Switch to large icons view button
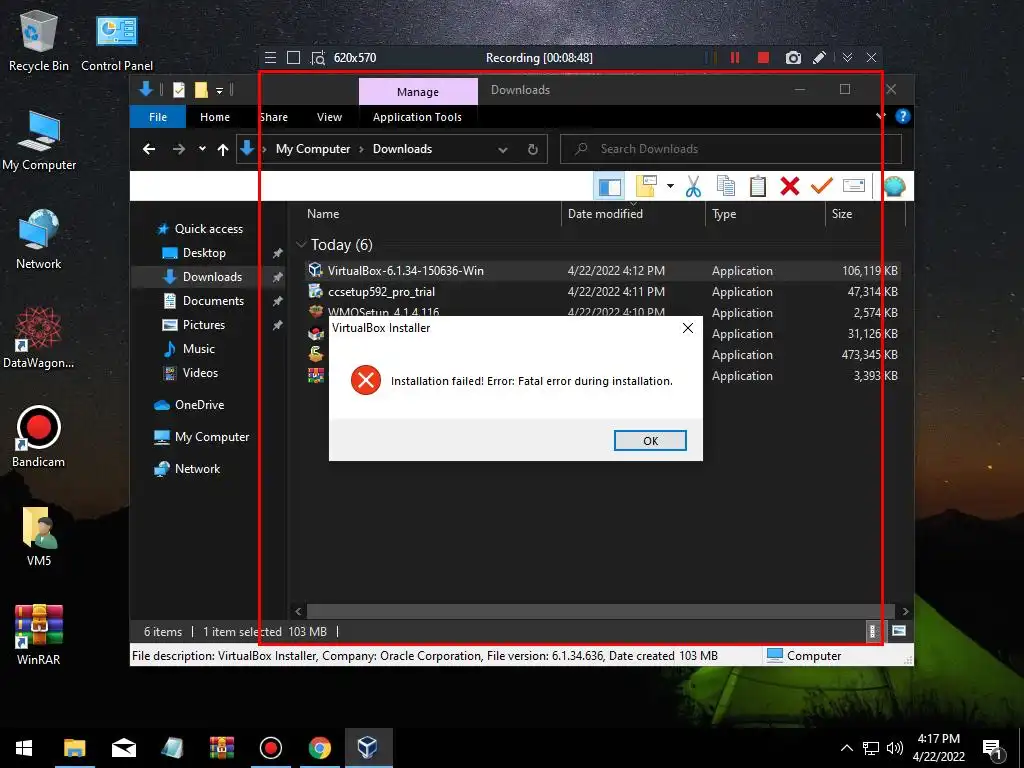Image resolution: width=1024 pixels, height=768 pixels. 899,631
